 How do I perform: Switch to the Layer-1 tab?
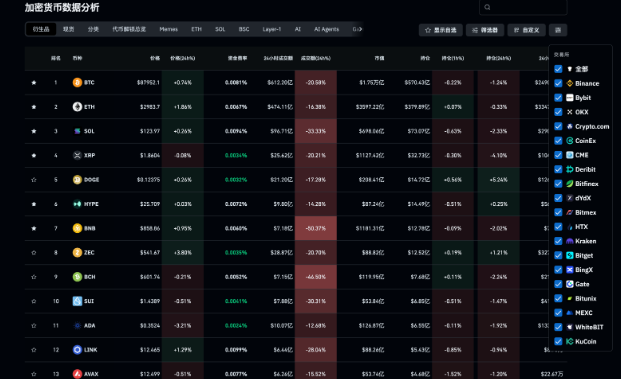pos(272,29)
